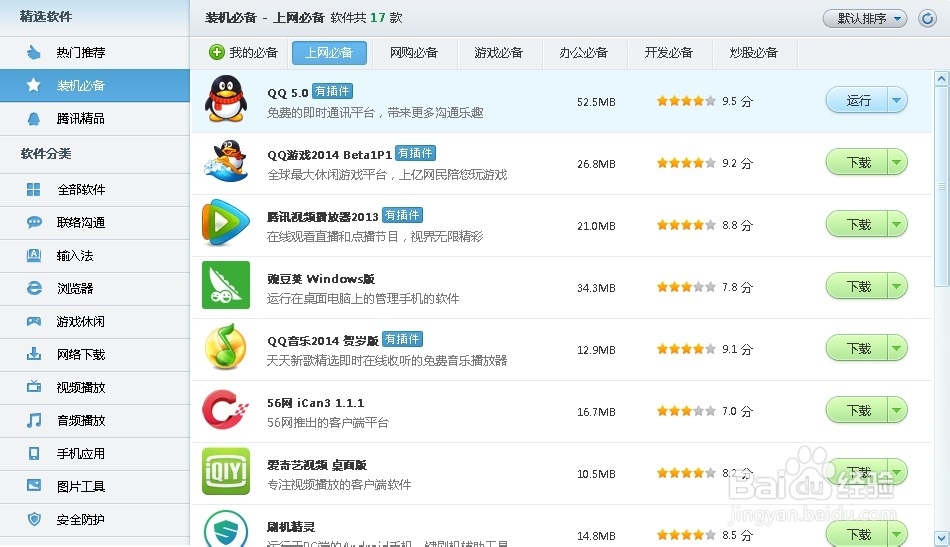950x547 pixels.
Task: Switch to the 网购必备 tab
Action: pyautogui.click(x=414, y=53)
